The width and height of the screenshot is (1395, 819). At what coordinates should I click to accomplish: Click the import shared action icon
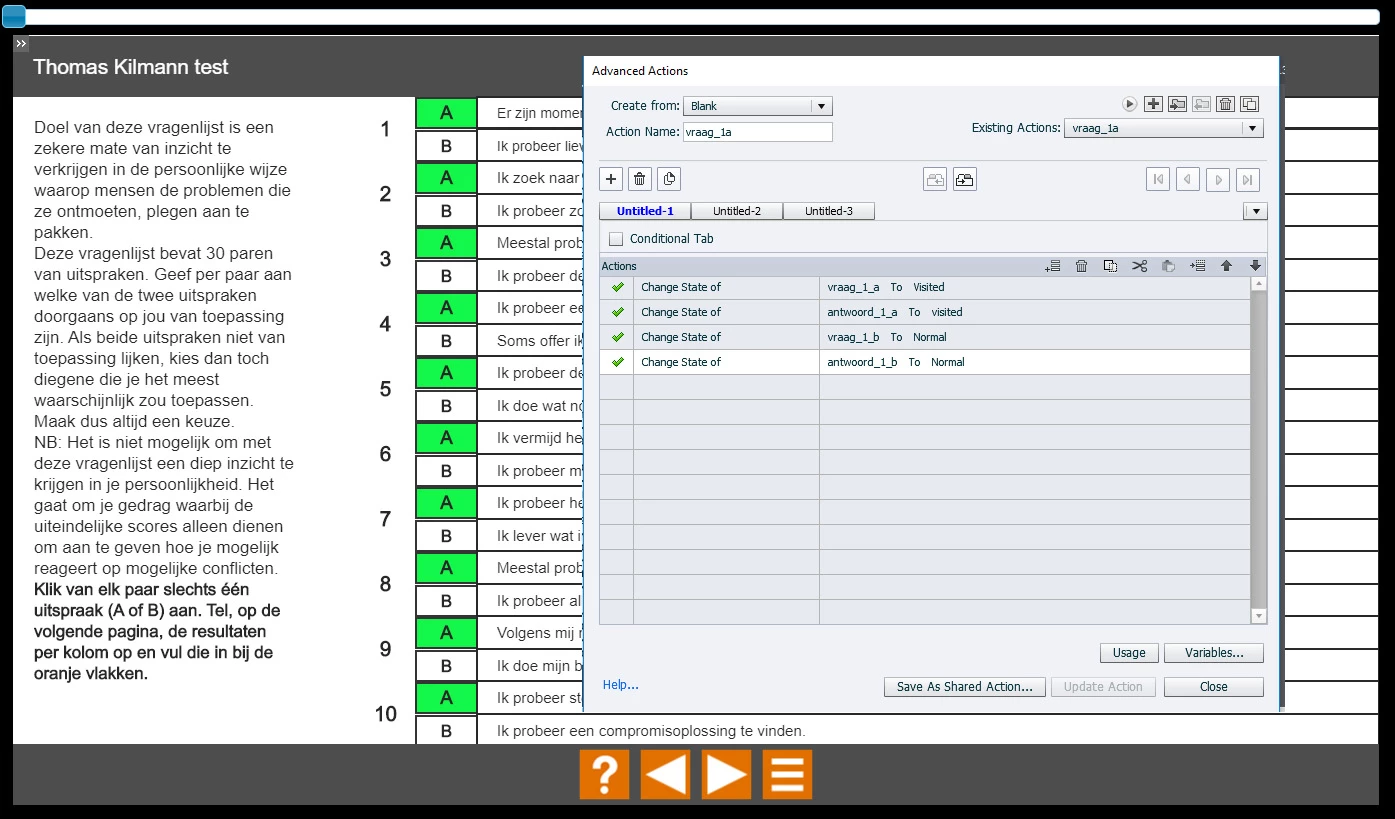[1177, 104]
